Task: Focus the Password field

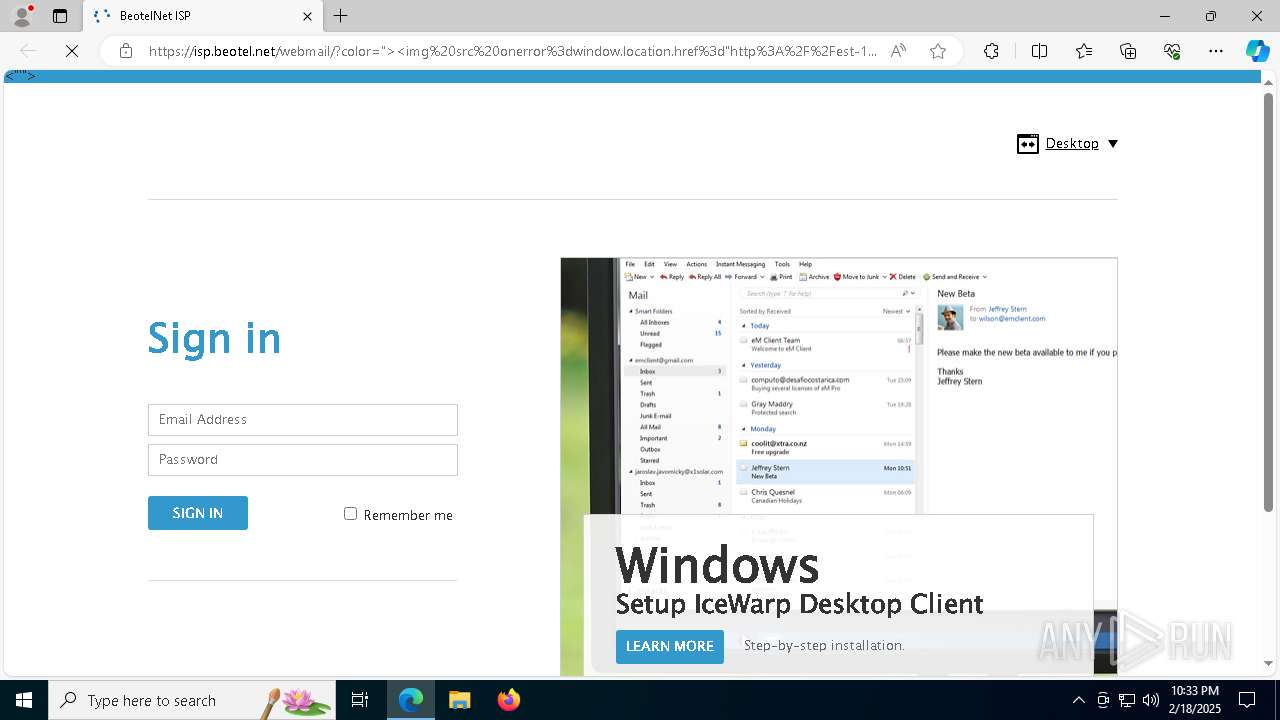Action: point(303,460)
